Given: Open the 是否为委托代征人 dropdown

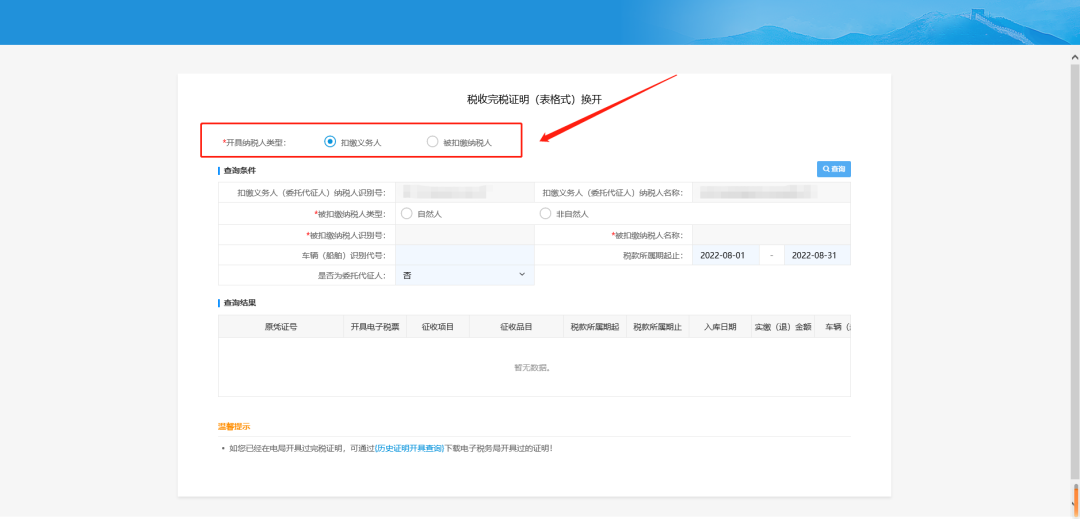Looking at the screenshot, I should coord(464,275).
